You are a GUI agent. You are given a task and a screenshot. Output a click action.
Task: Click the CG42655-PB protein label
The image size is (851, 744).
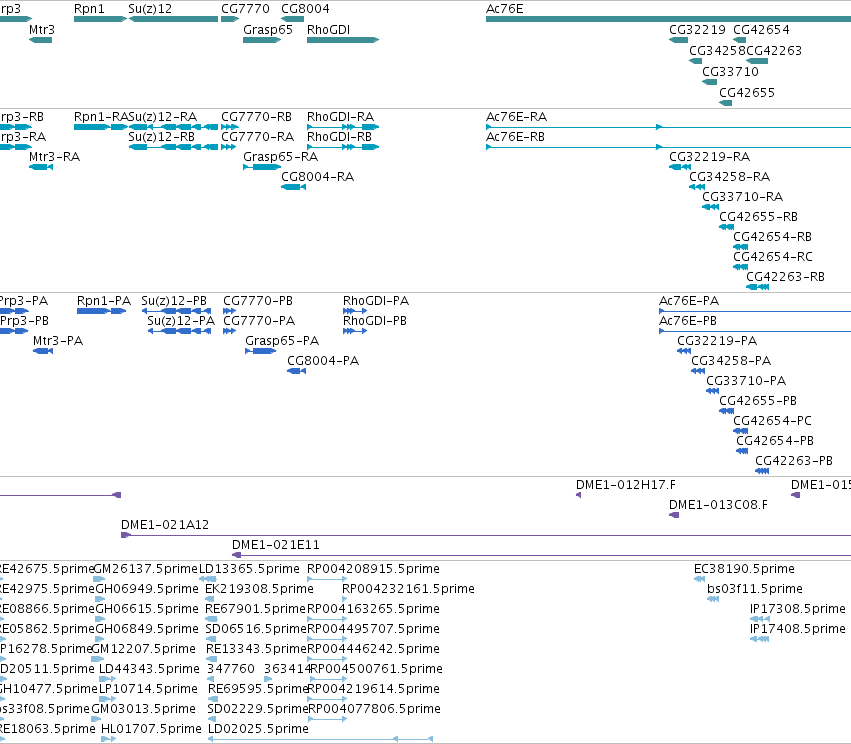point(758,402)
